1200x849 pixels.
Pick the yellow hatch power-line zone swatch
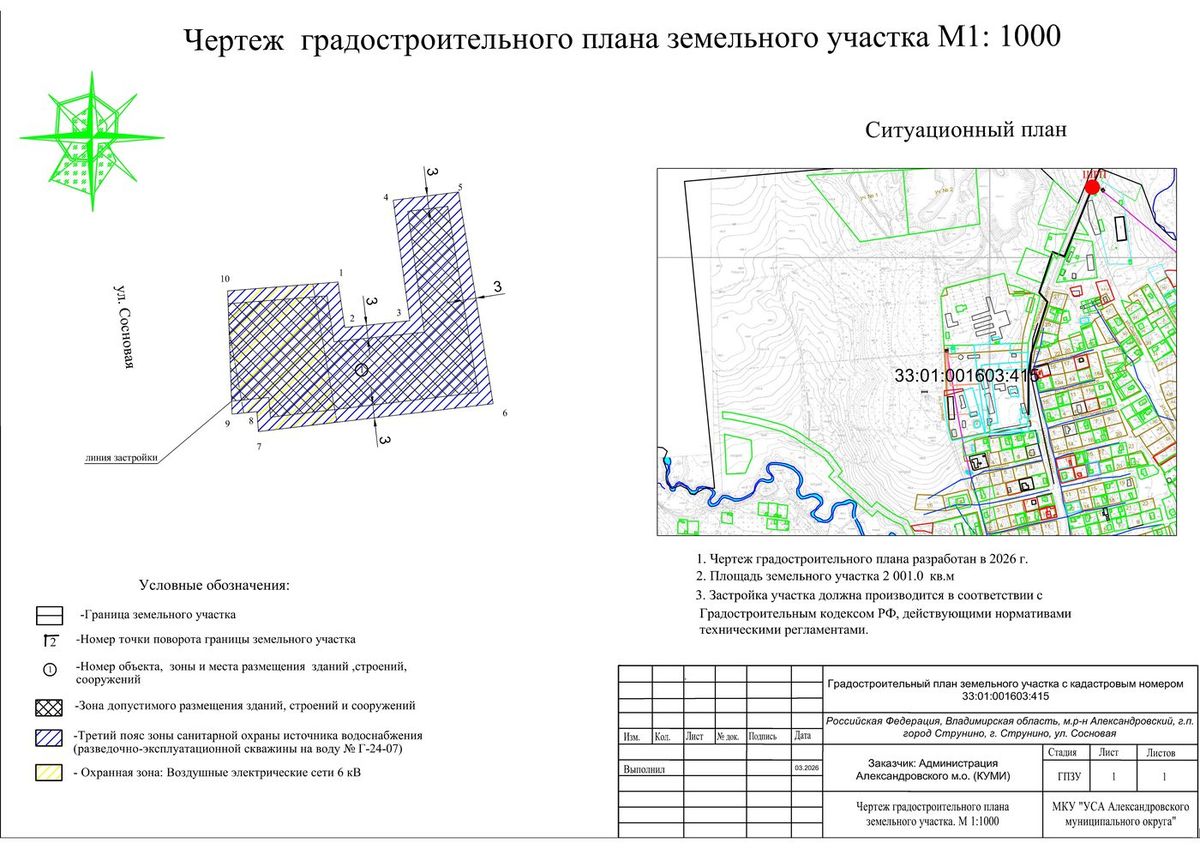50,774
